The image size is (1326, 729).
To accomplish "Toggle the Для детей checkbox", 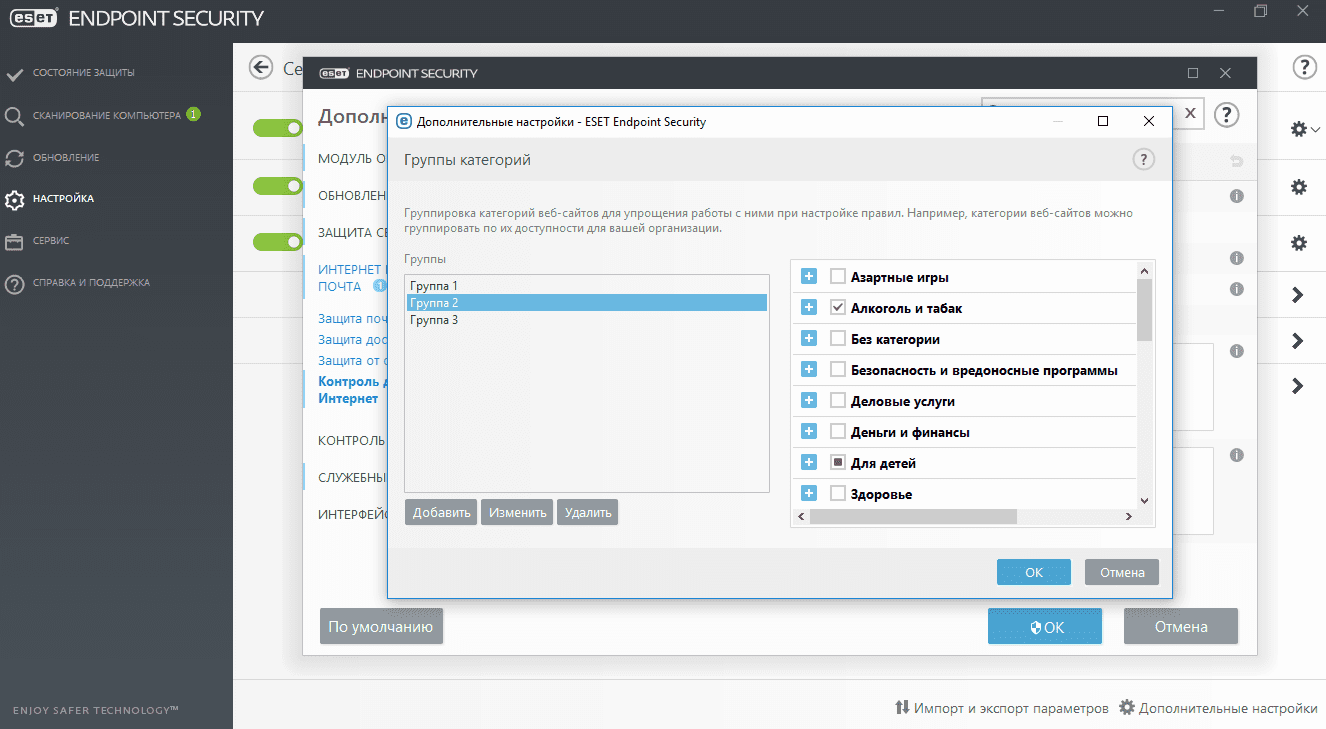I will coord(838,463).
